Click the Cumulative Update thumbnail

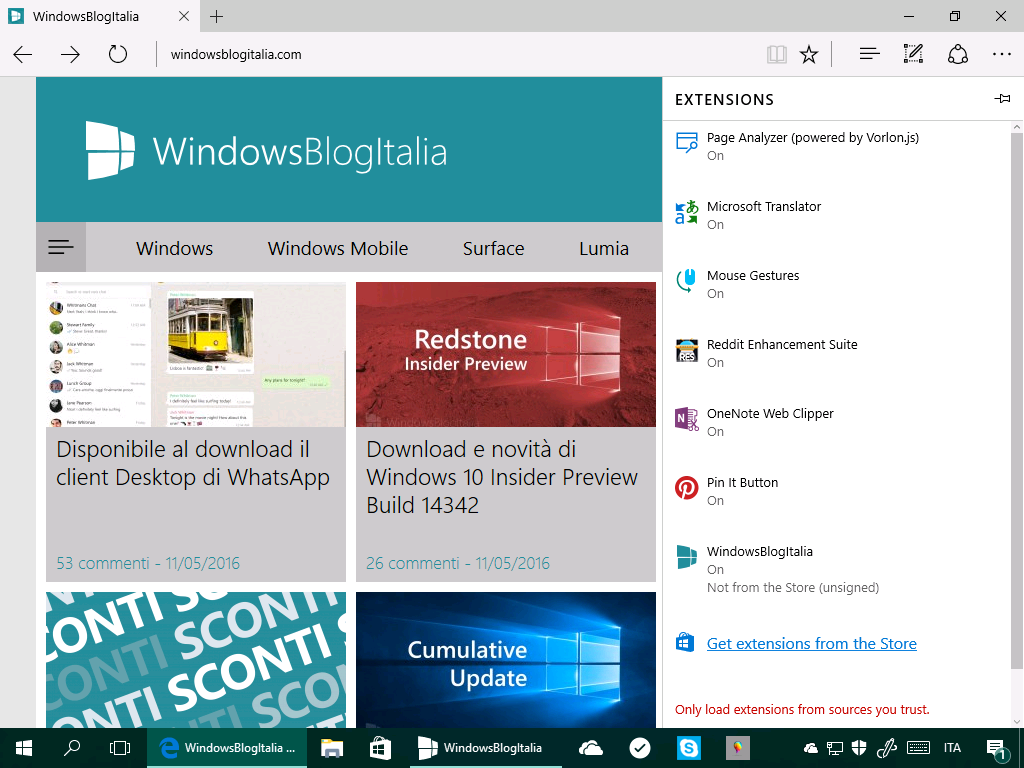[505, 660]
